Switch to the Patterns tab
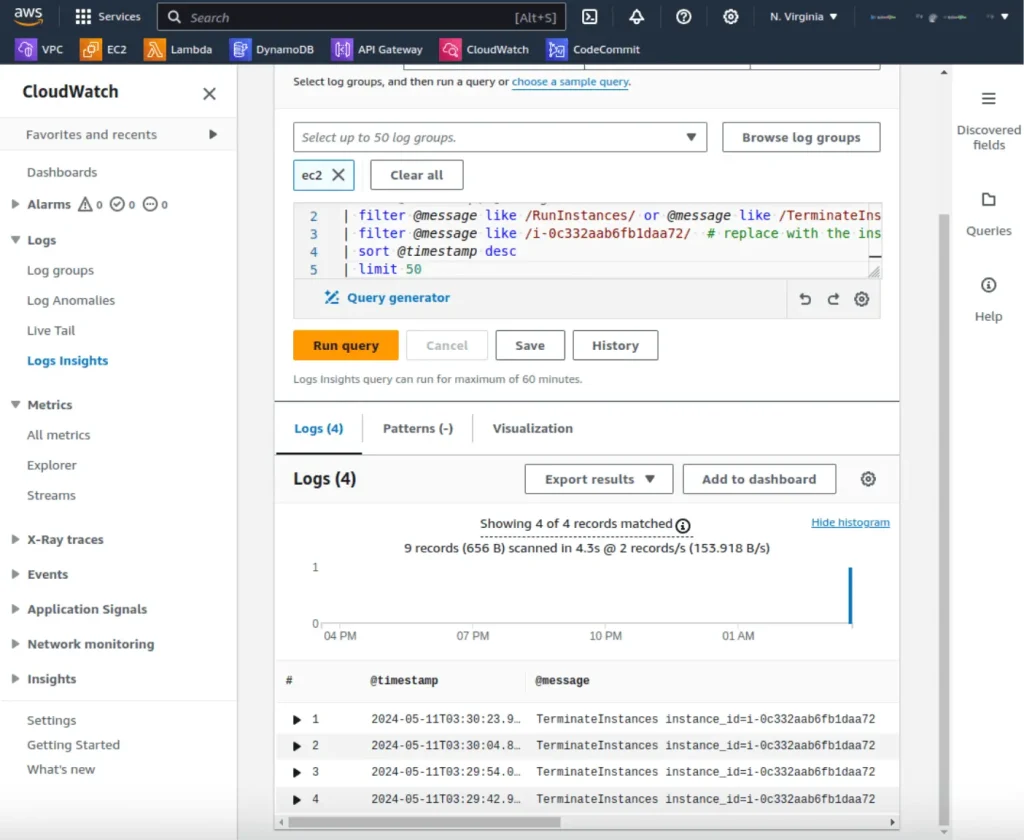This screenshot has height=840, width=1024. coord(417,428)
